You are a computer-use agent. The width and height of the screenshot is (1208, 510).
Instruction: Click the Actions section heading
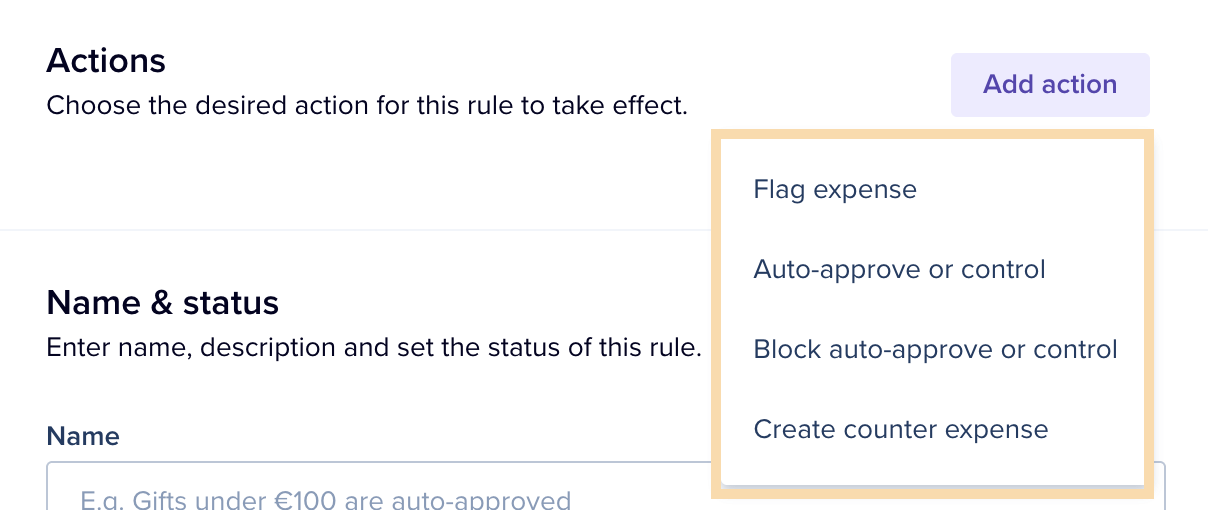coord(106,61)
